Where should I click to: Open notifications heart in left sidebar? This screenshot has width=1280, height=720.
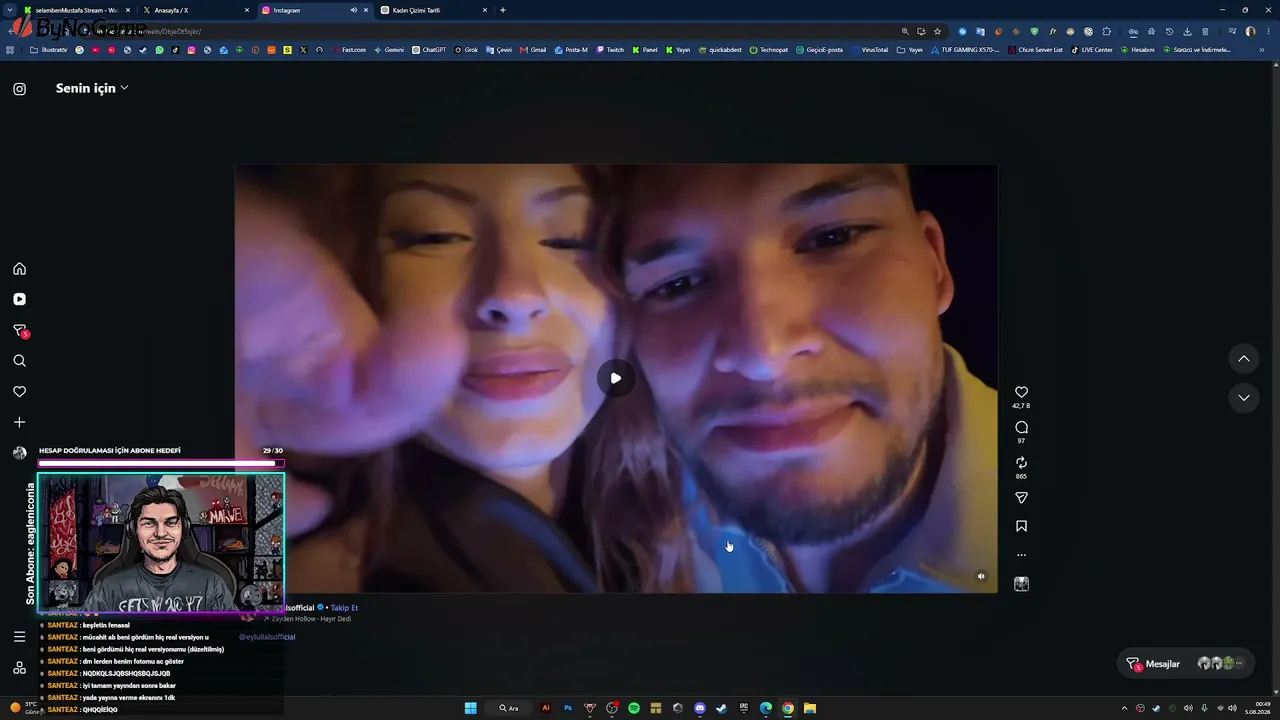[x=19, y=392]
